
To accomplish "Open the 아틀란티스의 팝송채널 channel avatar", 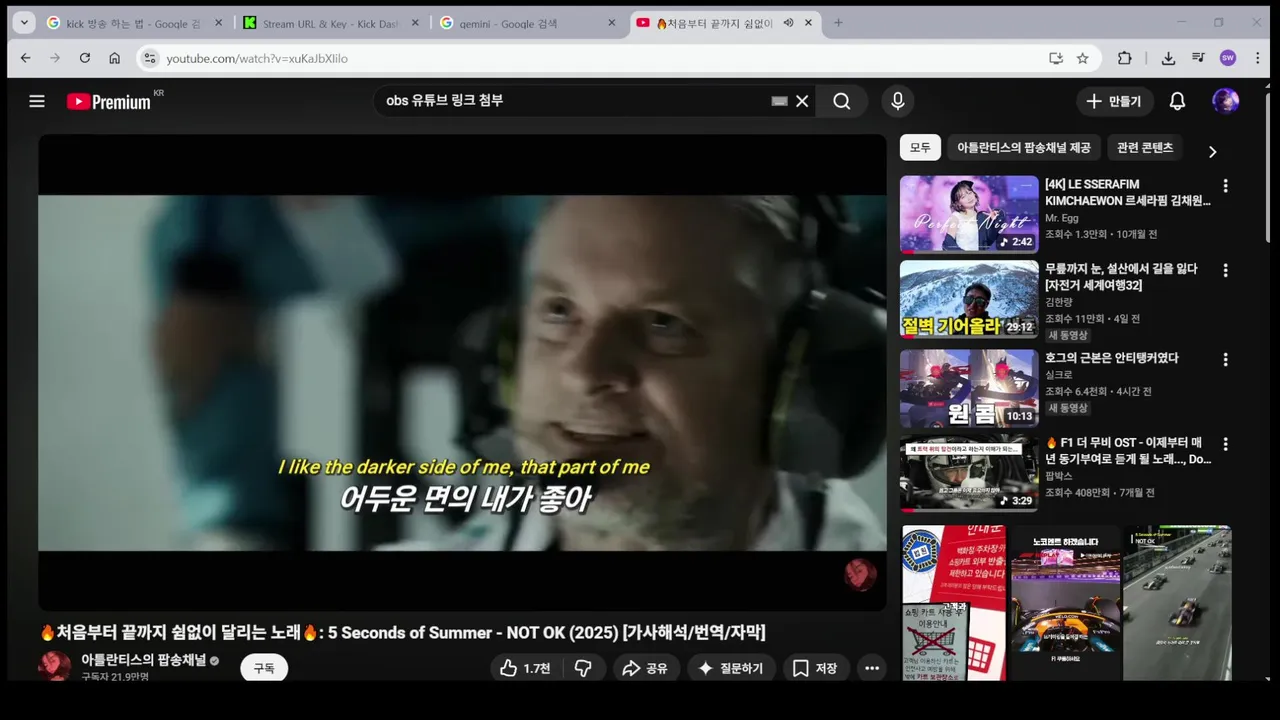I will [54, 666].
